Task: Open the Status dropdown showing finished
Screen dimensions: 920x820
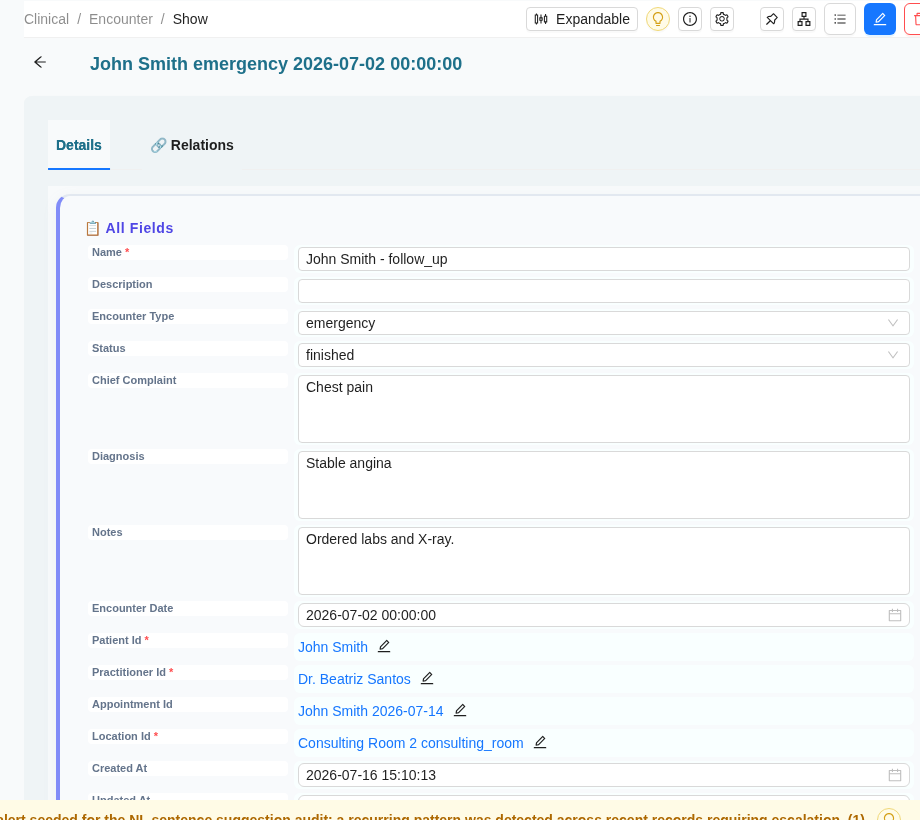Action: (x=604, y=355)
